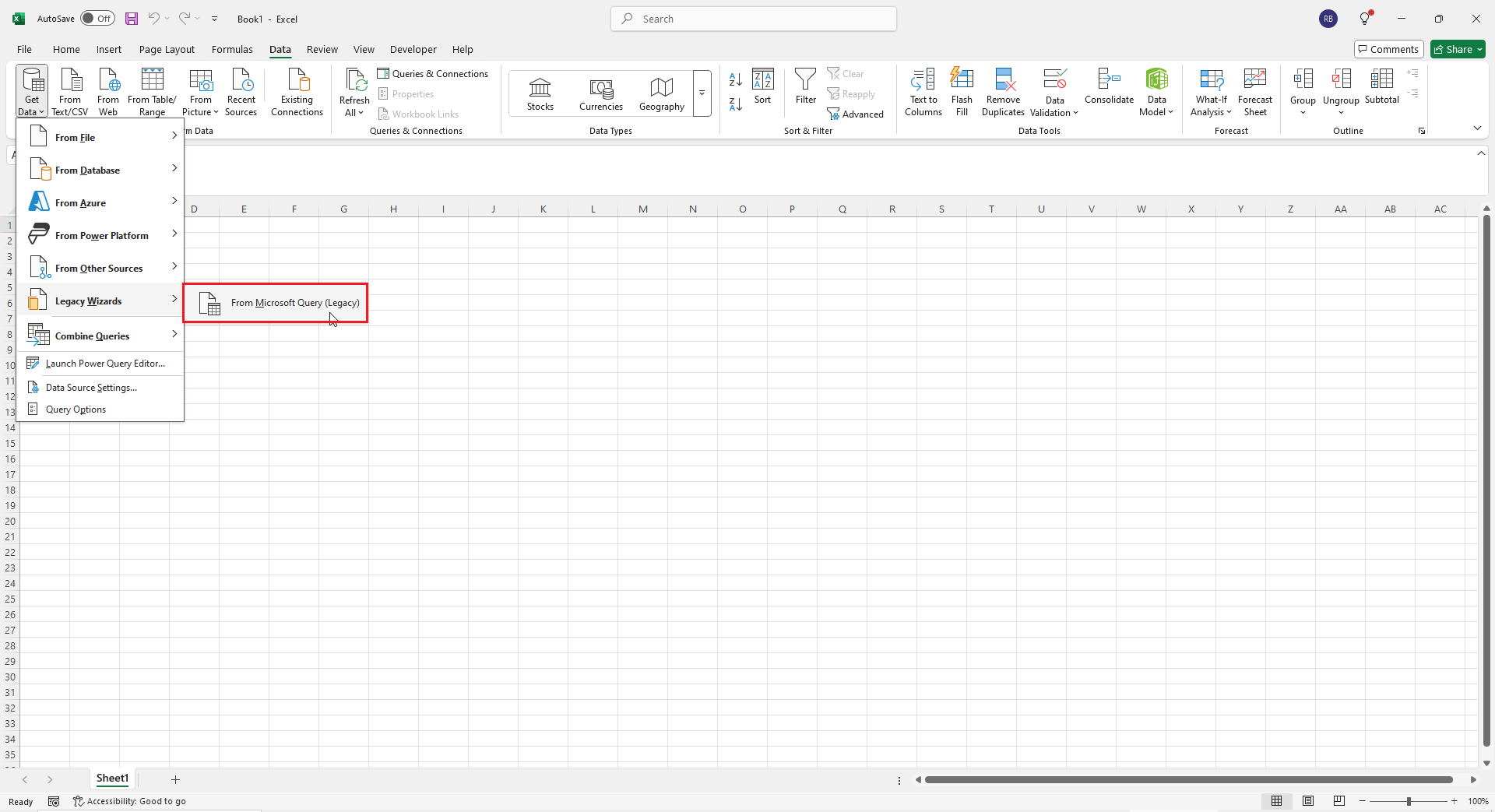Select the Currencies data type

tap(600, 93)
